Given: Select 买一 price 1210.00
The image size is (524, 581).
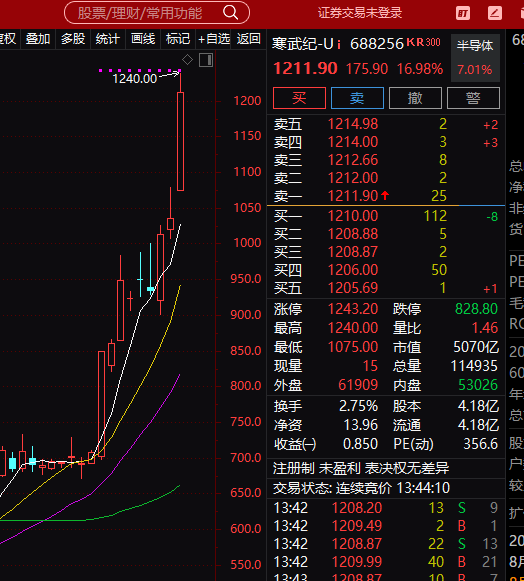Looking at the screenshot, I should point(353,216).
